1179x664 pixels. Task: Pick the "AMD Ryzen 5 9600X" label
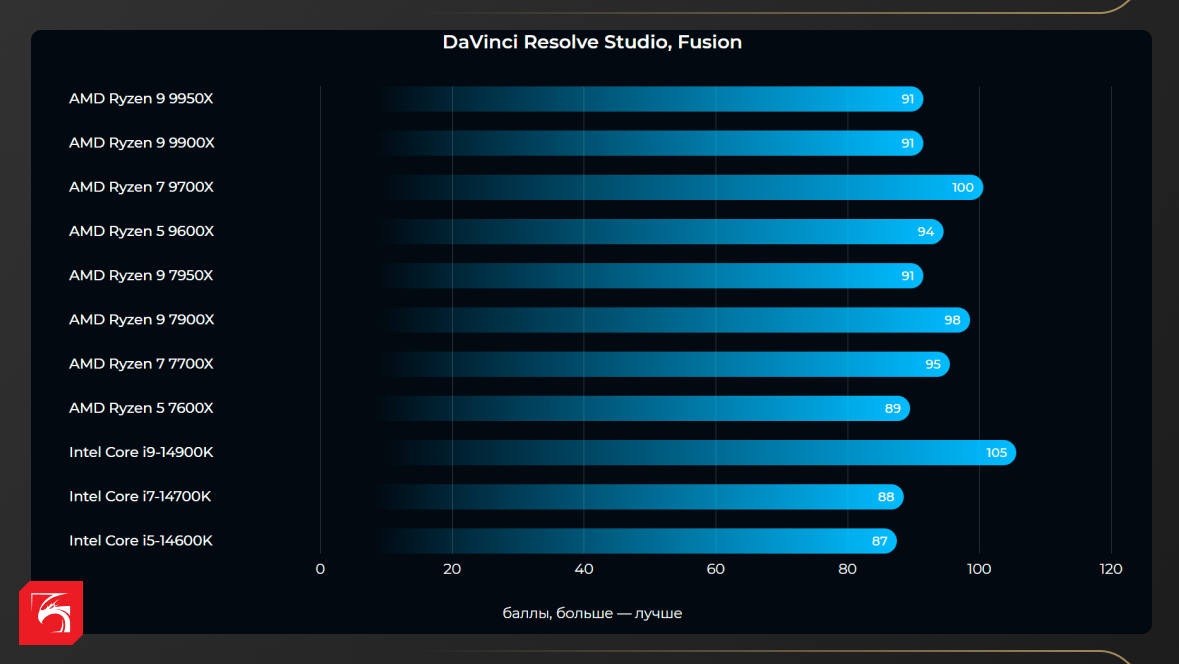[141, 231]
